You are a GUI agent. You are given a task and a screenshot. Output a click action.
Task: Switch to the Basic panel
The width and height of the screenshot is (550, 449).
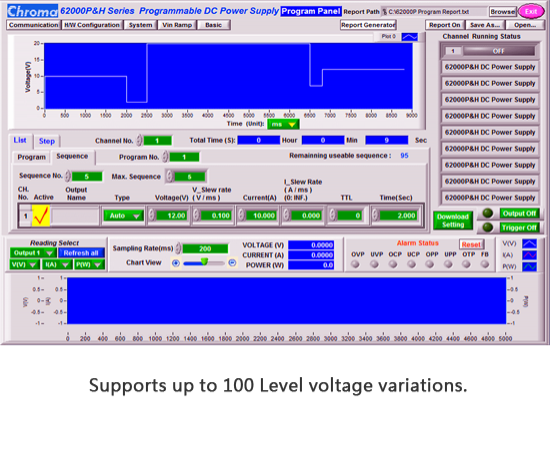click(x=213, y=25)
